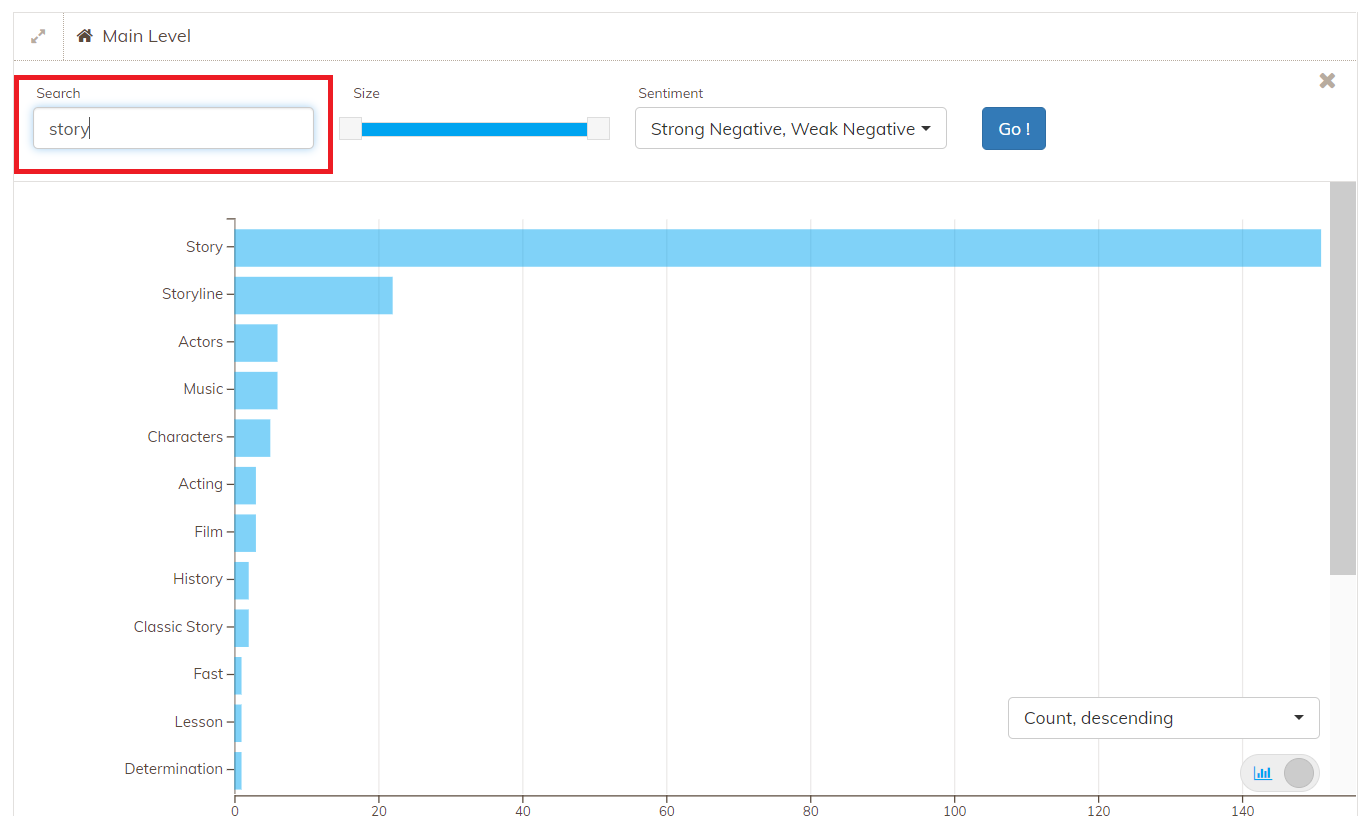Image resolution: width=1372 pixels, height=816 pixels.
Task: Click the Film bar
Action: tap(245, 533)
